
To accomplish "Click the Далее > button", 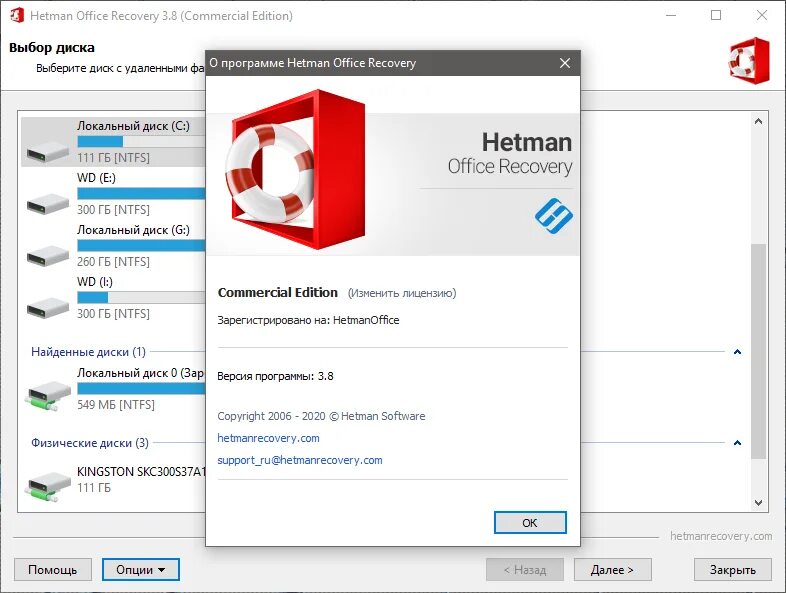I will (x=613, y=570).
